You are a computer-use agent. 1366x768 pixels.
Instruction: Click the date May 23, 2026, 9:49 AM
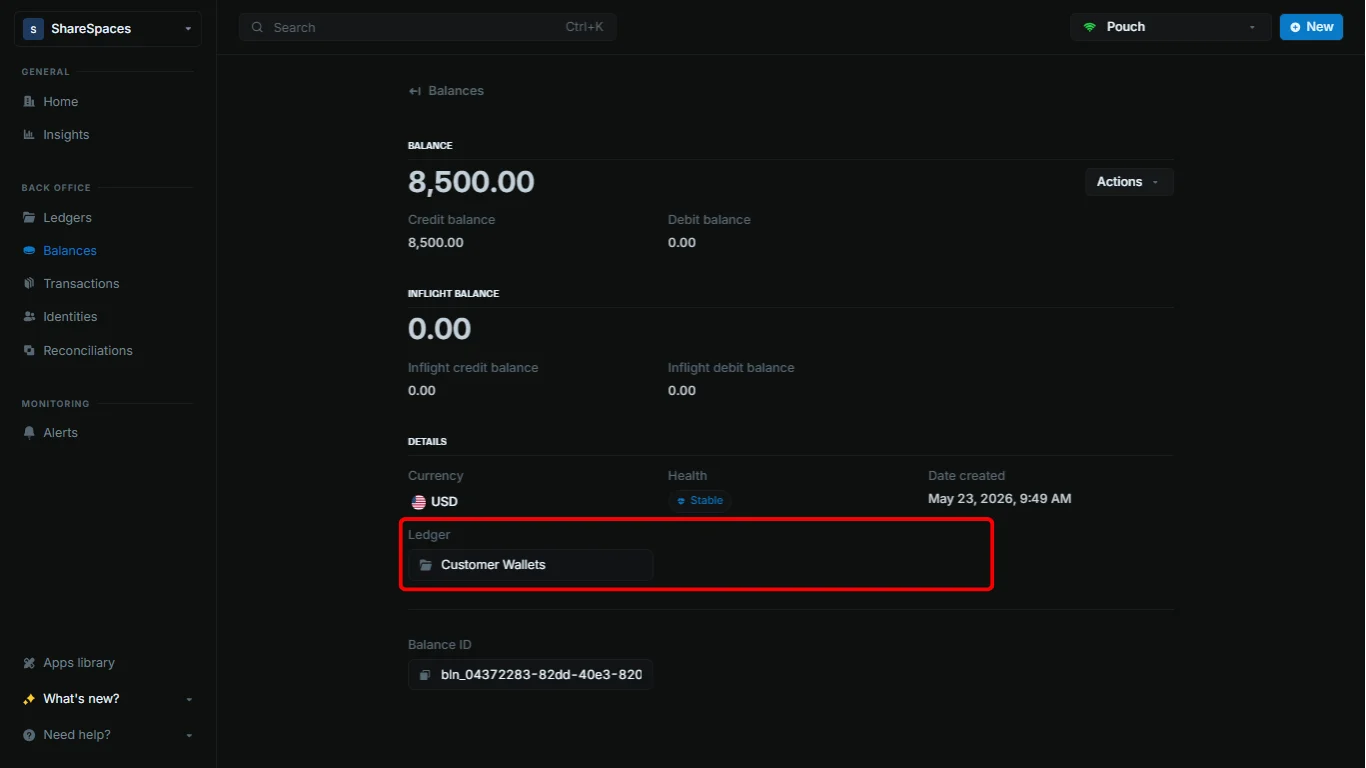click(x=999, y=498)
